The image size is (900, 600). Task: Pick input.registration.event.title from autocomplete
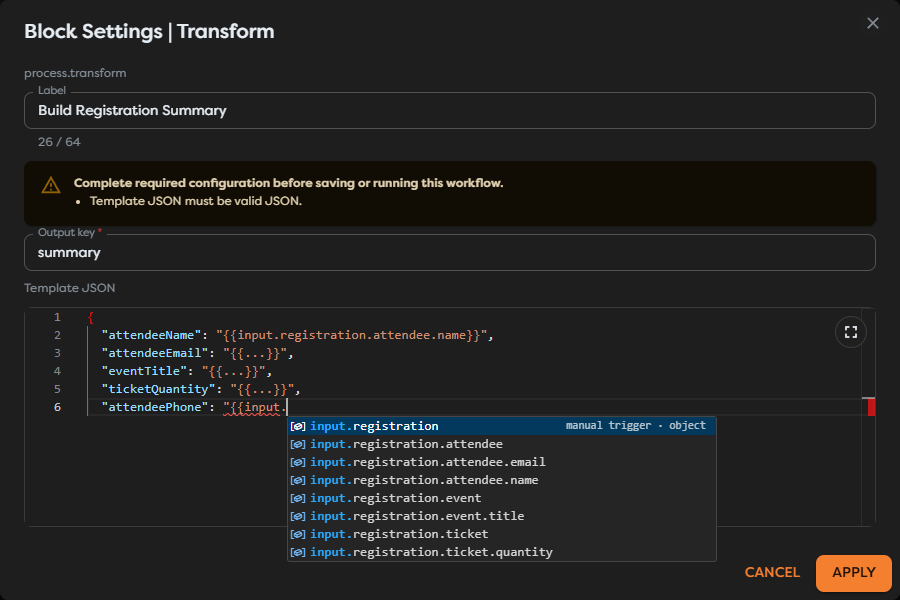point(502,516)
